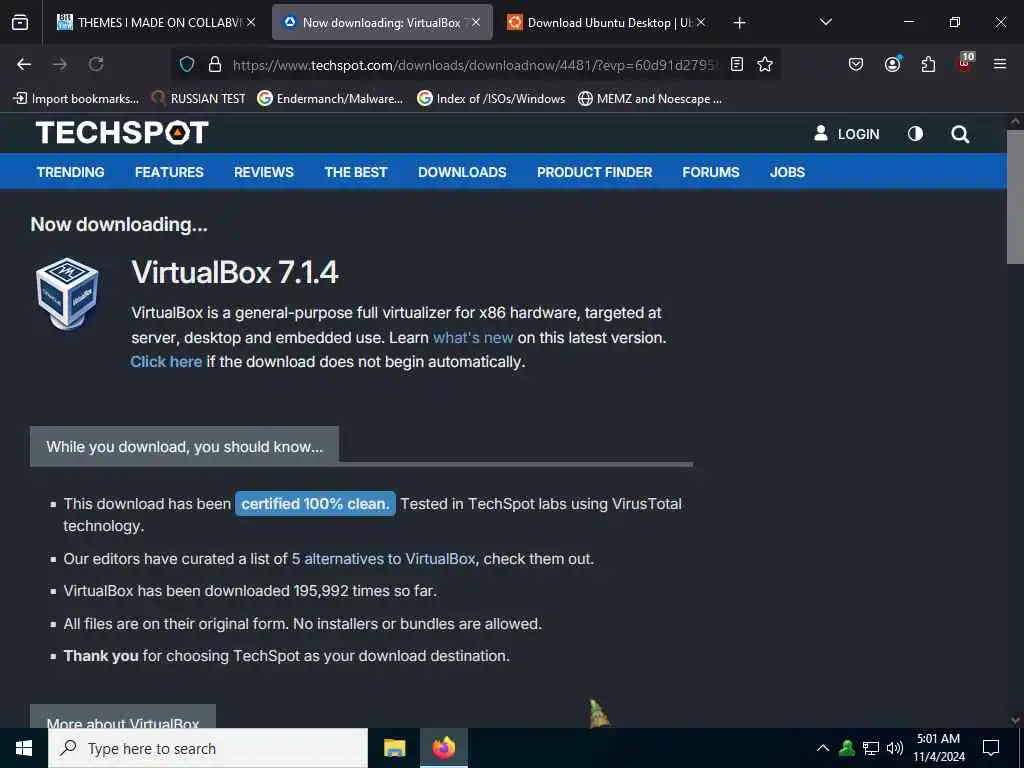Open JOBS menu item
Viewport: 1024px width, 768px height.
(787, 172)
